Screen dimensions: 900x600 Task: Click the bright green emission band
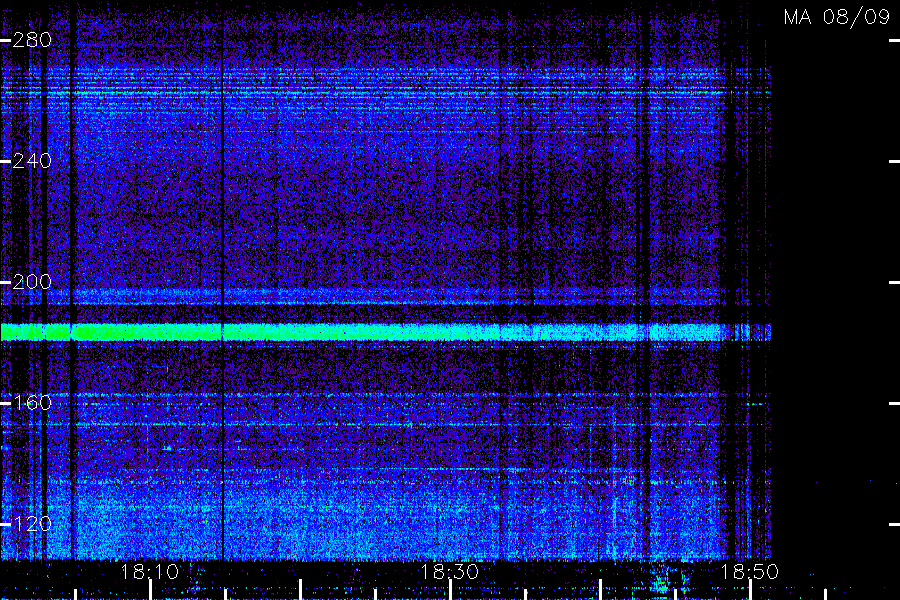point(385,332)
